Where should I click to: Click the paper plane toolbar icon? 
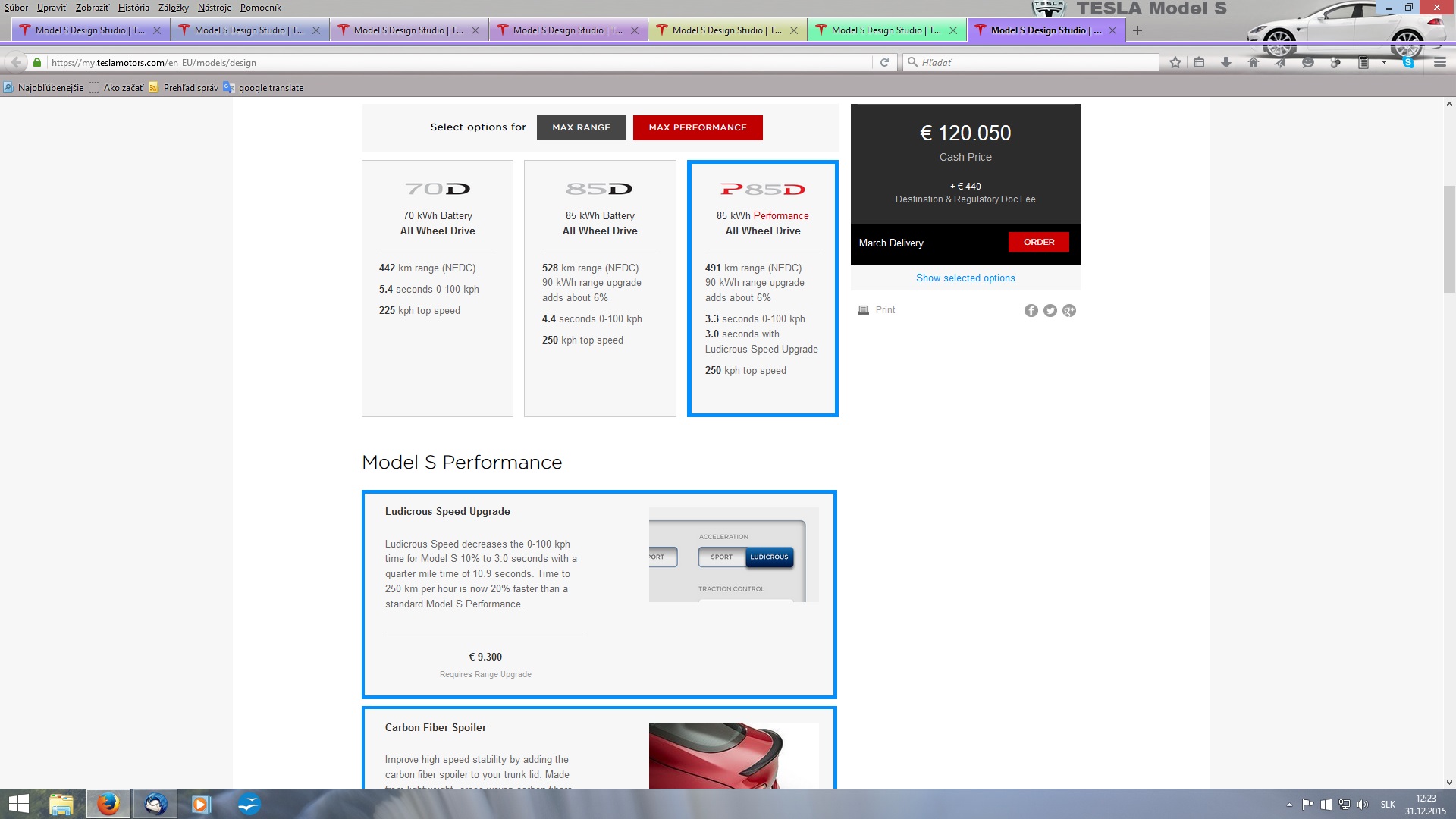(1281, 62)
